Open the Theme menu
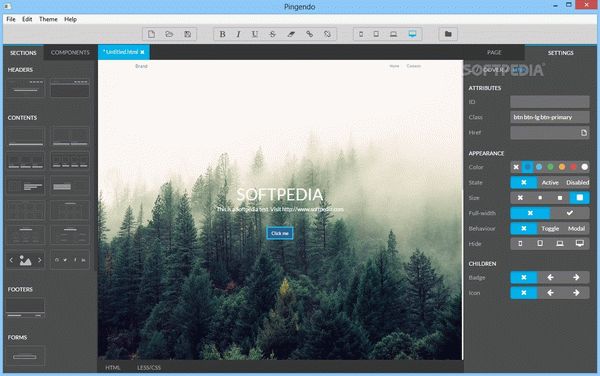This screenshot has width=600, height=376. click(48, 19)
